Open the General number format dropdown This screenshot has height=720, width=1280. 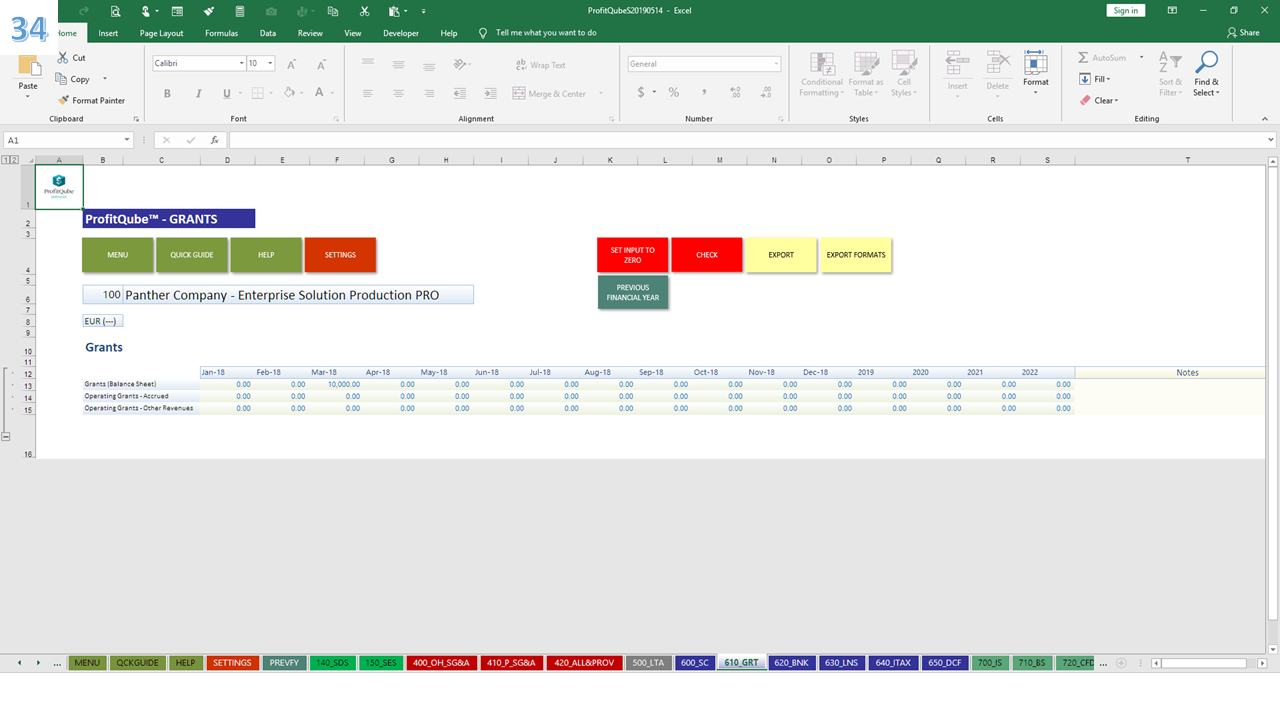(776, 64)
